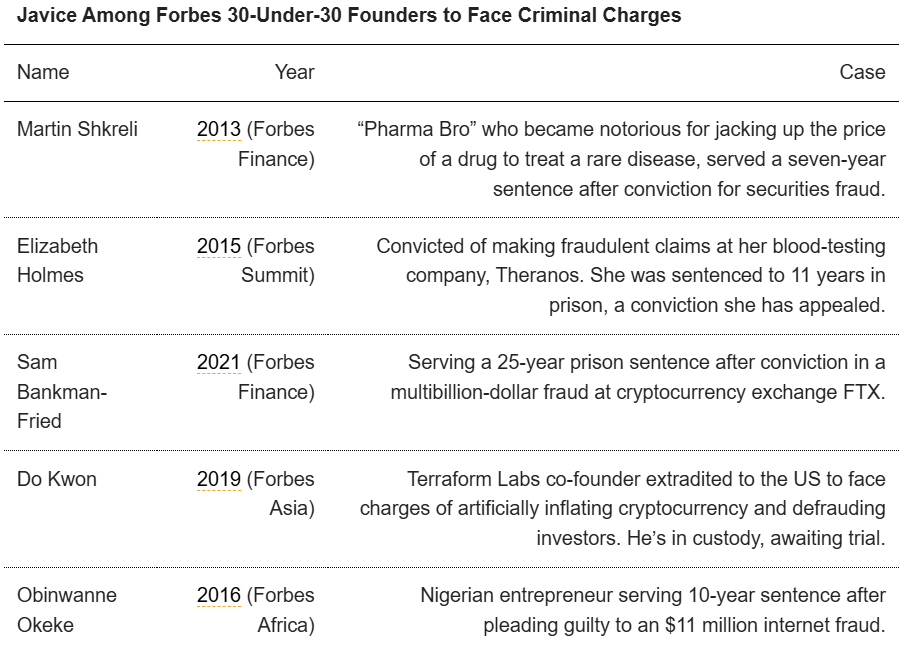The height and width of the screenshot is (649, 904).
Task: Open the underlined 2016 year link
Action: (x=219, y=595)
